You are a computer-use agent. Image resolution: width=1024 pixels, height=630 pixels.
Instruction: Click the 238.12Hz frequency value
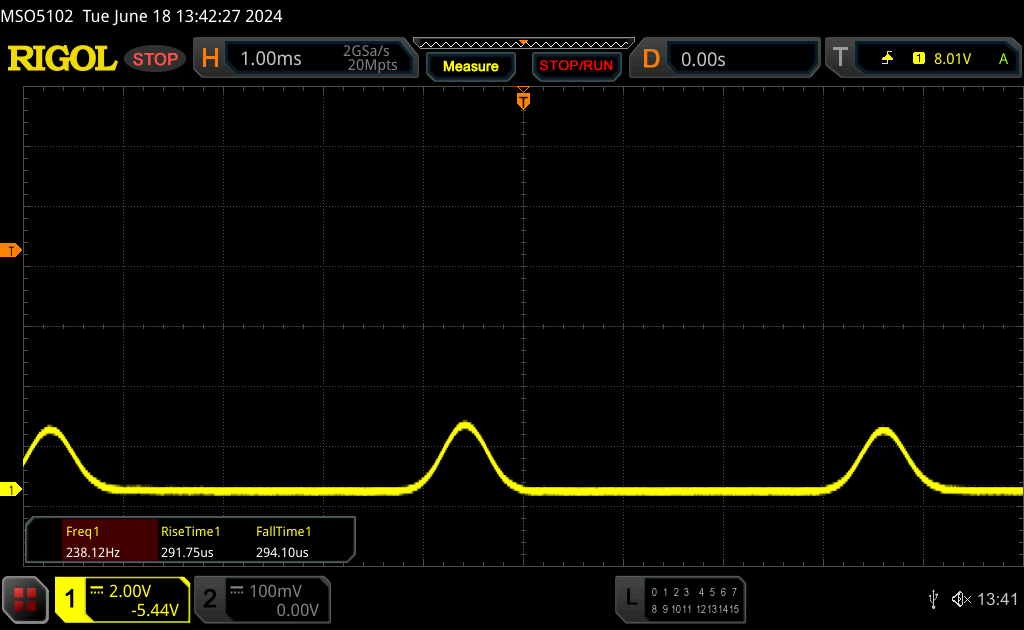[93, 552]
